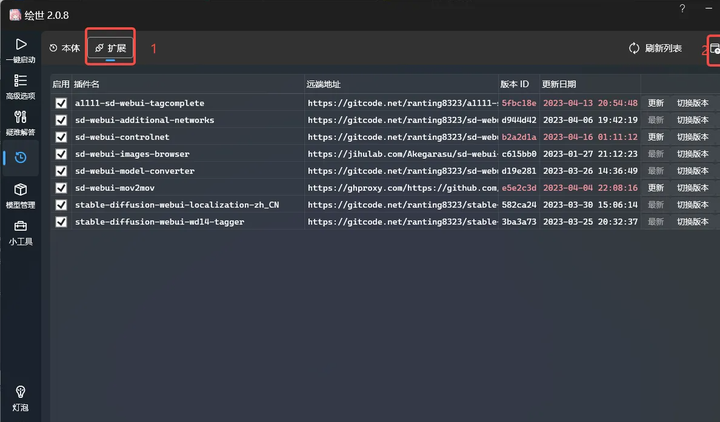Click the 远端地址 column header
The image size is (720, 422).
[x=323, y=84]
